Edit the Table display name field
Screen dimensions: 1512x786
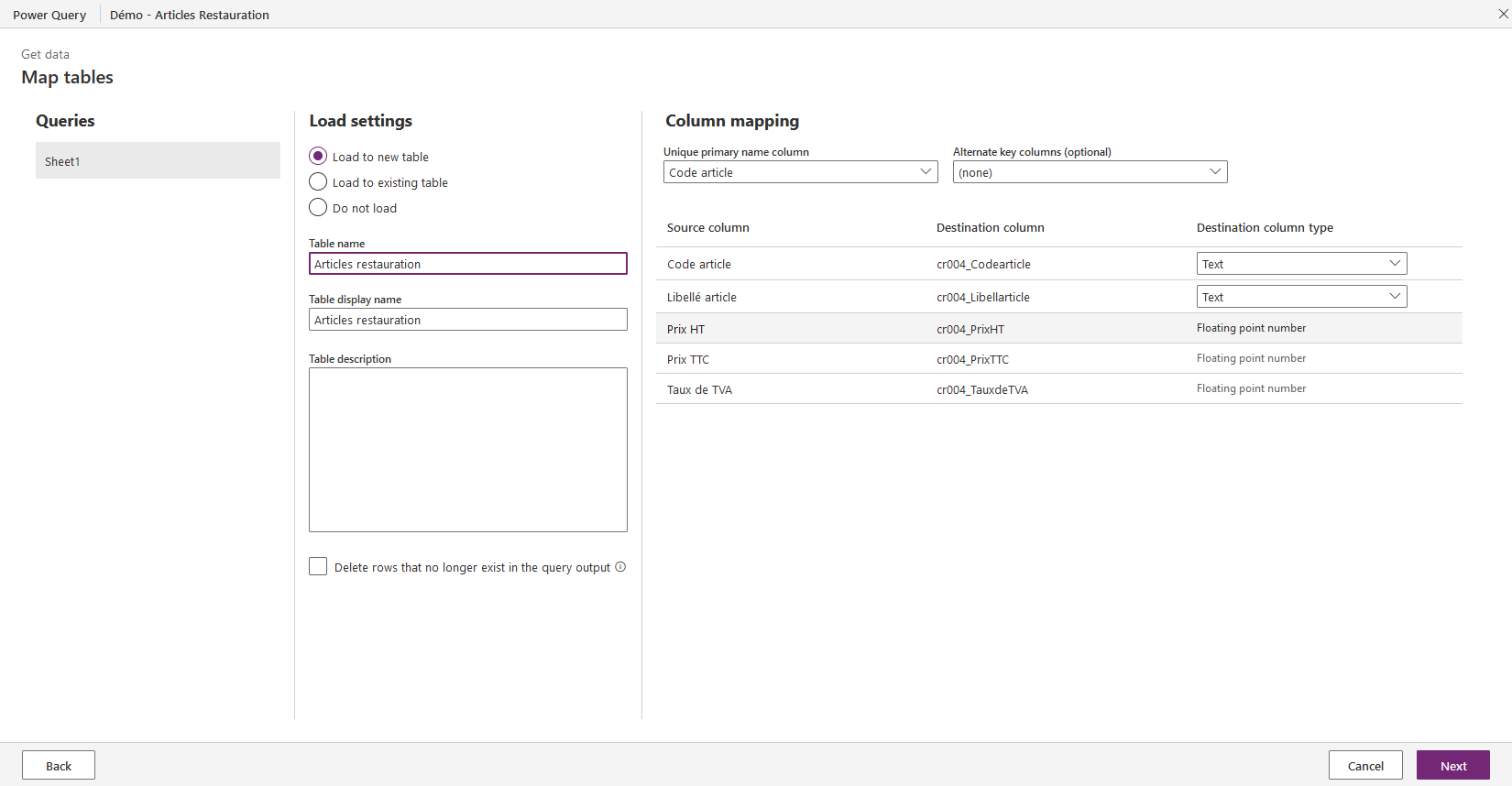tap(468, 320)
